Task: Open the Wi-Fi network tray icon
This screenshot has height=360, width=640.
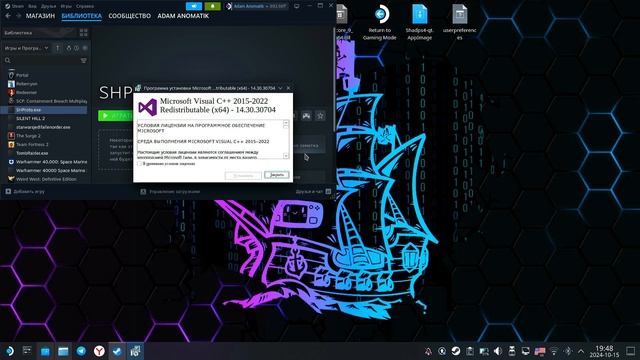Action: pos(554,351)
